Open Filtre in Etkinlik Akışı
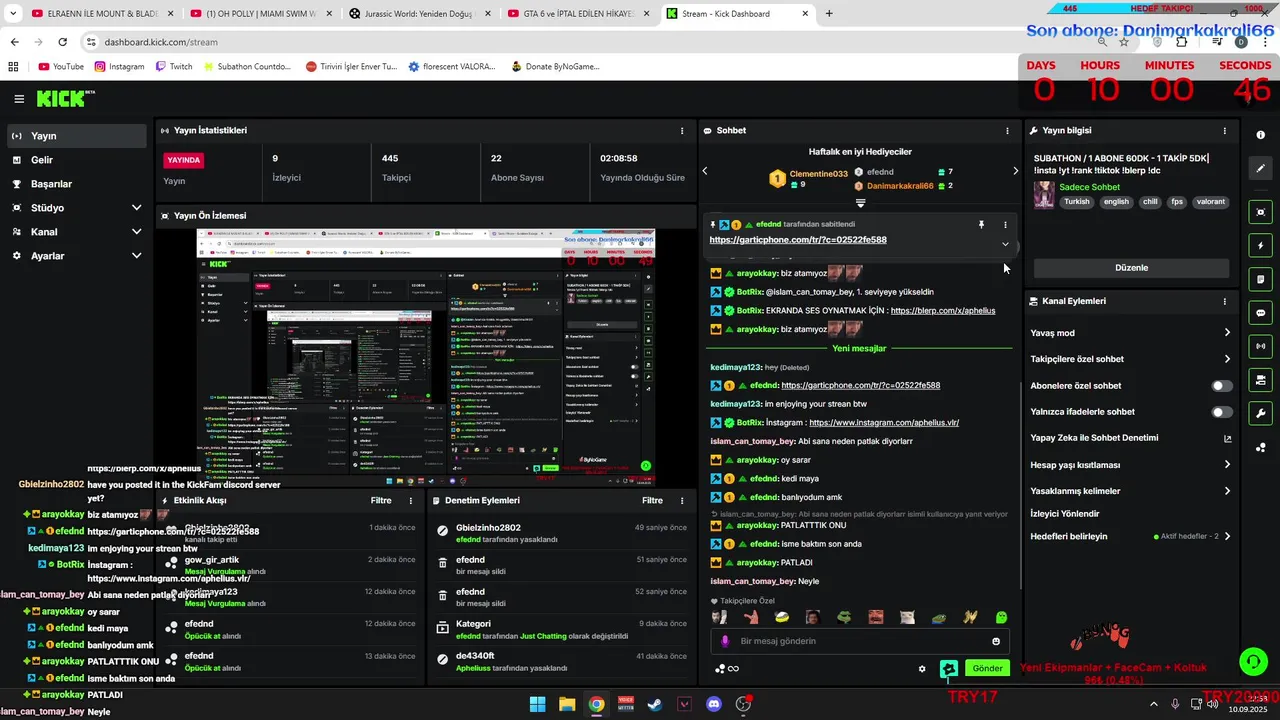The image size is (1280, 720). click(x=381, y=501)
